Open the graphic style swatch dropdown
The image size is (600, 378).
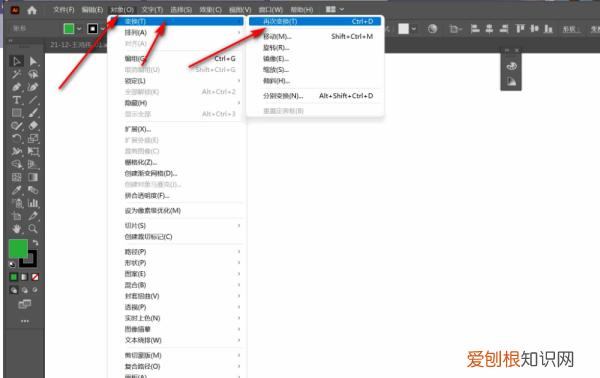(x=414, y=29)
